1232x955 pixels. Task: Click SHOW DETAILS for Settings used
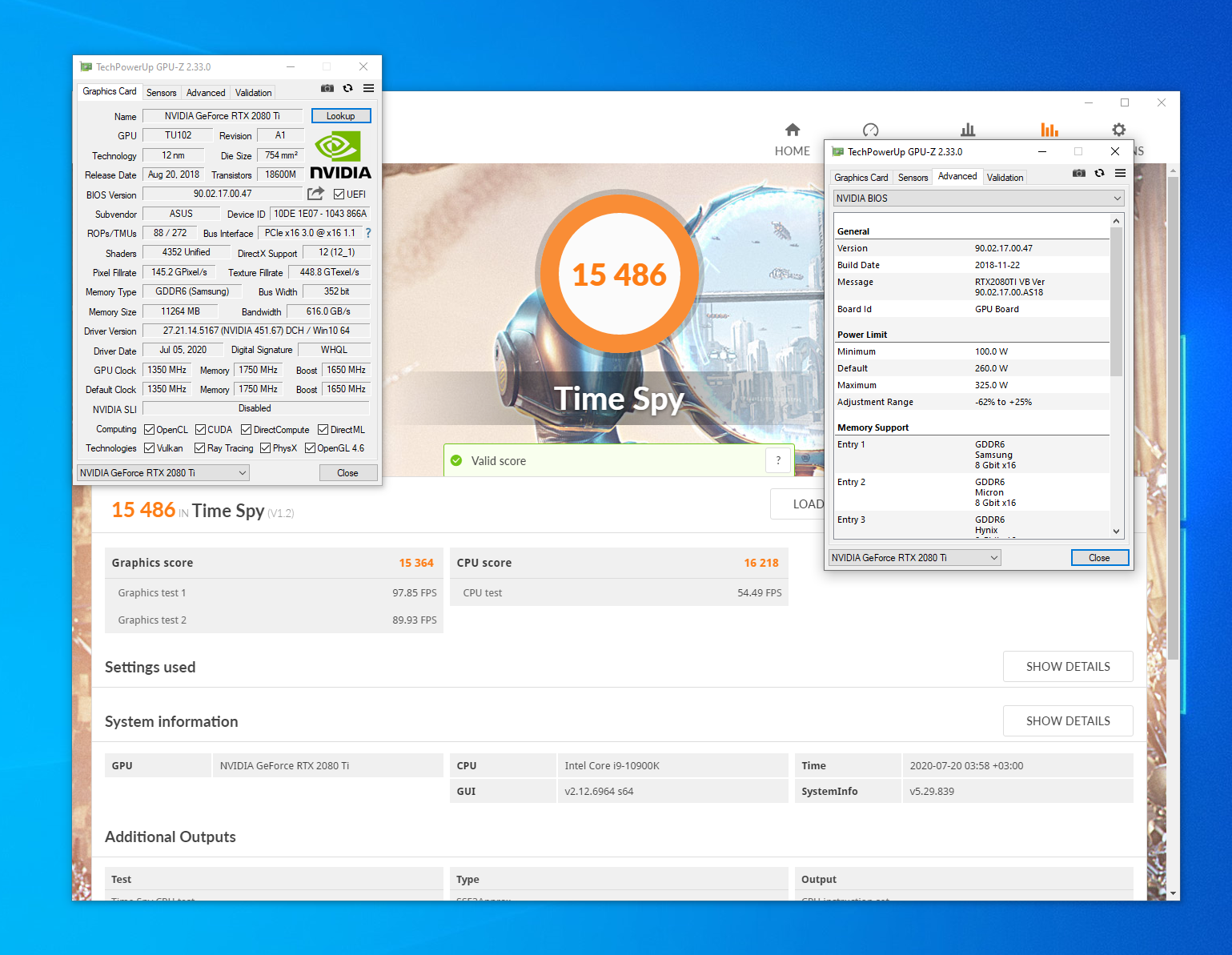pyautogui.click(x=1068, y=667)
